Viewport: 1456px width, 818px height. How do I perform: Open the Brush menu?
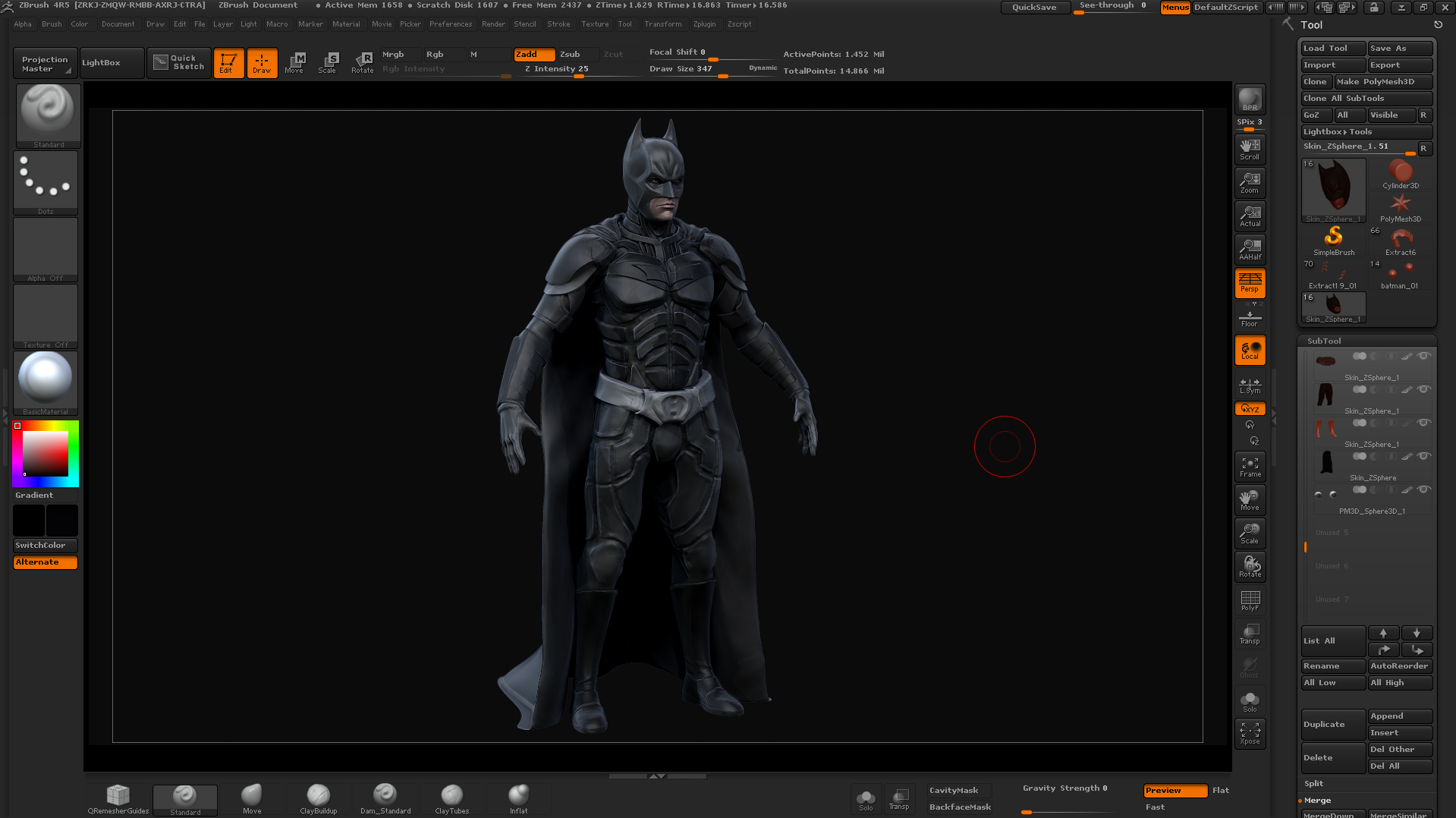tap(52, 24)
